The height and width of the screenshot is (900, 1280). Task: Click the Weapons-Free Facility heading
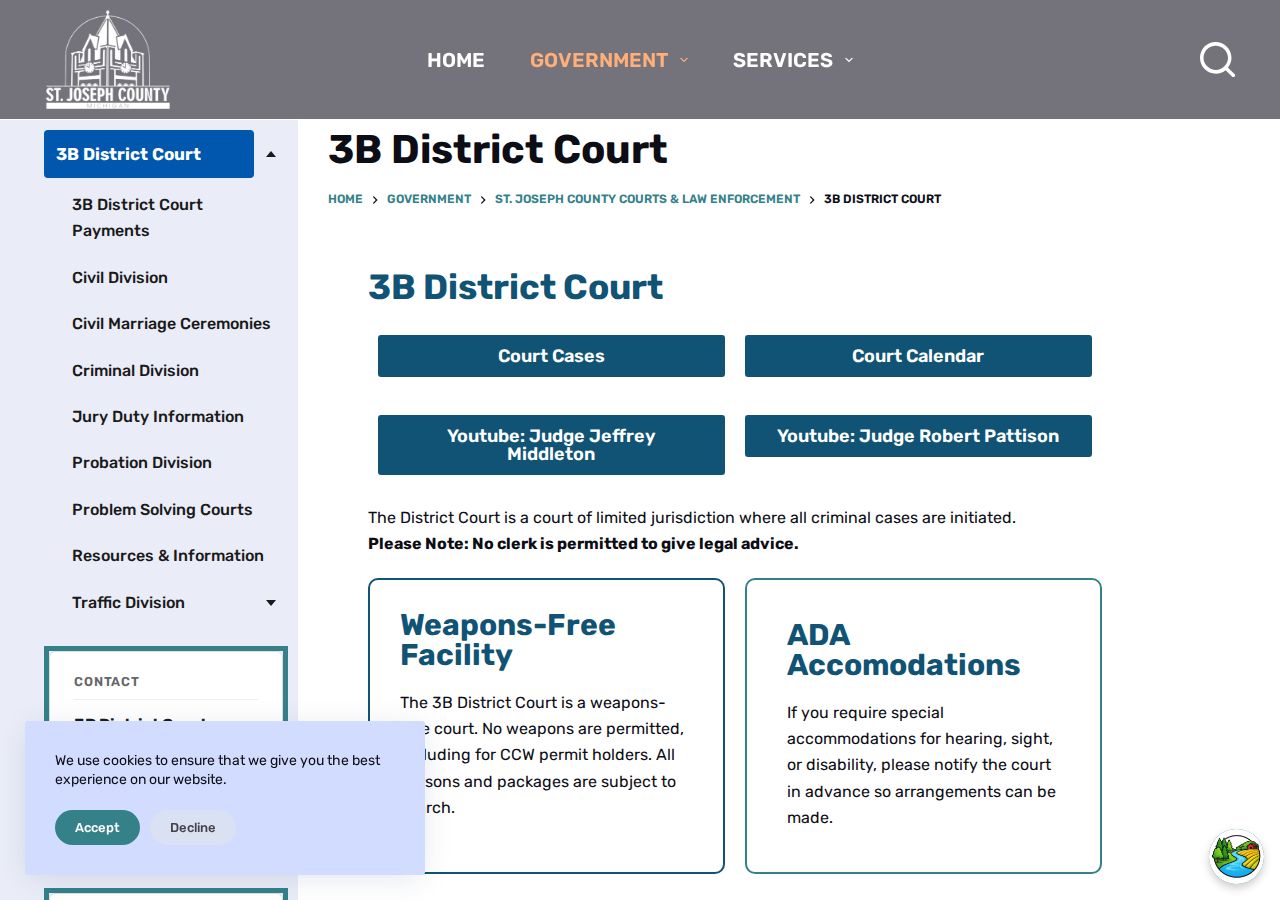[508, 640]
